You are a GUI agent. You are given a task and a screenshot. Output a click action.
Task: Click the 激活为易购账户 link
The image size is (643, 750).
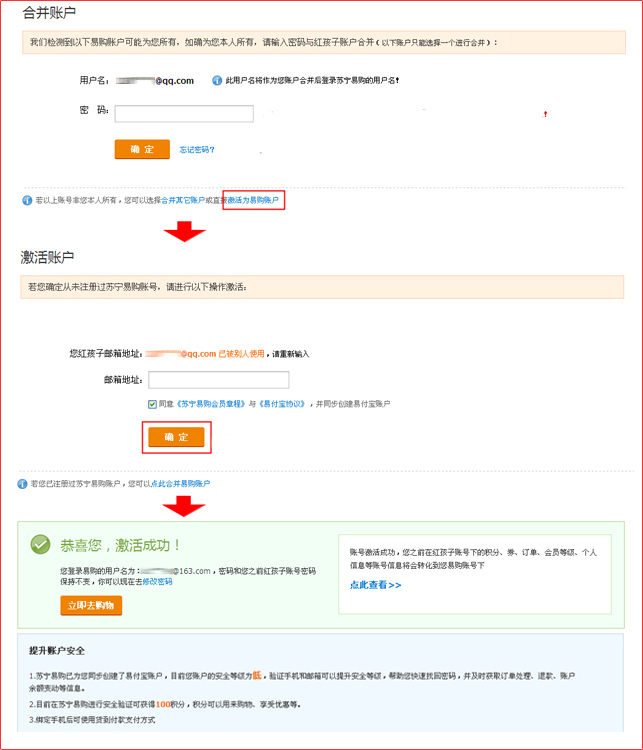pyautogui.click(x=253, y=200)
